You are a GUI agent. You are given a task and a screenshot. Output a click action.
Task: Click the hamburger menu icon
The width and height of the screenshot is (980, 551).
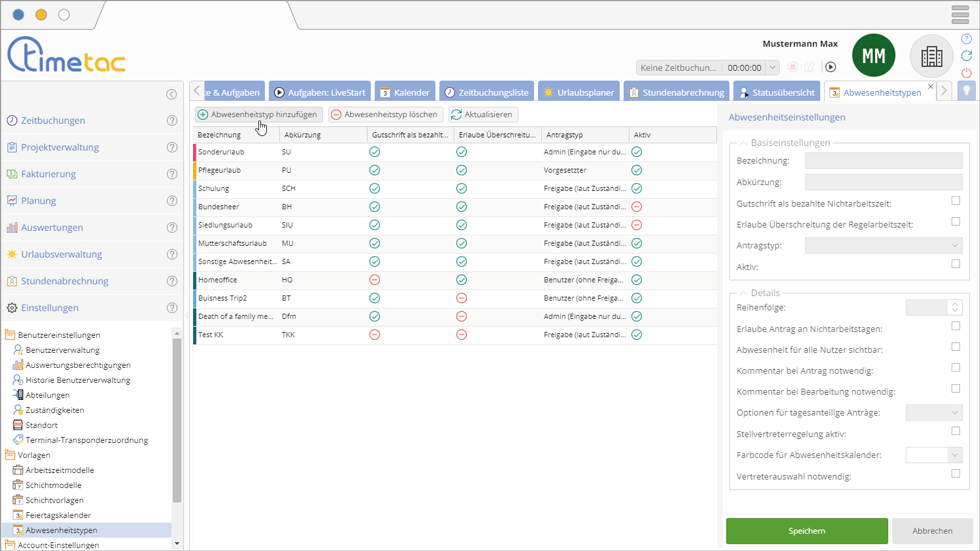coord(960,15)
